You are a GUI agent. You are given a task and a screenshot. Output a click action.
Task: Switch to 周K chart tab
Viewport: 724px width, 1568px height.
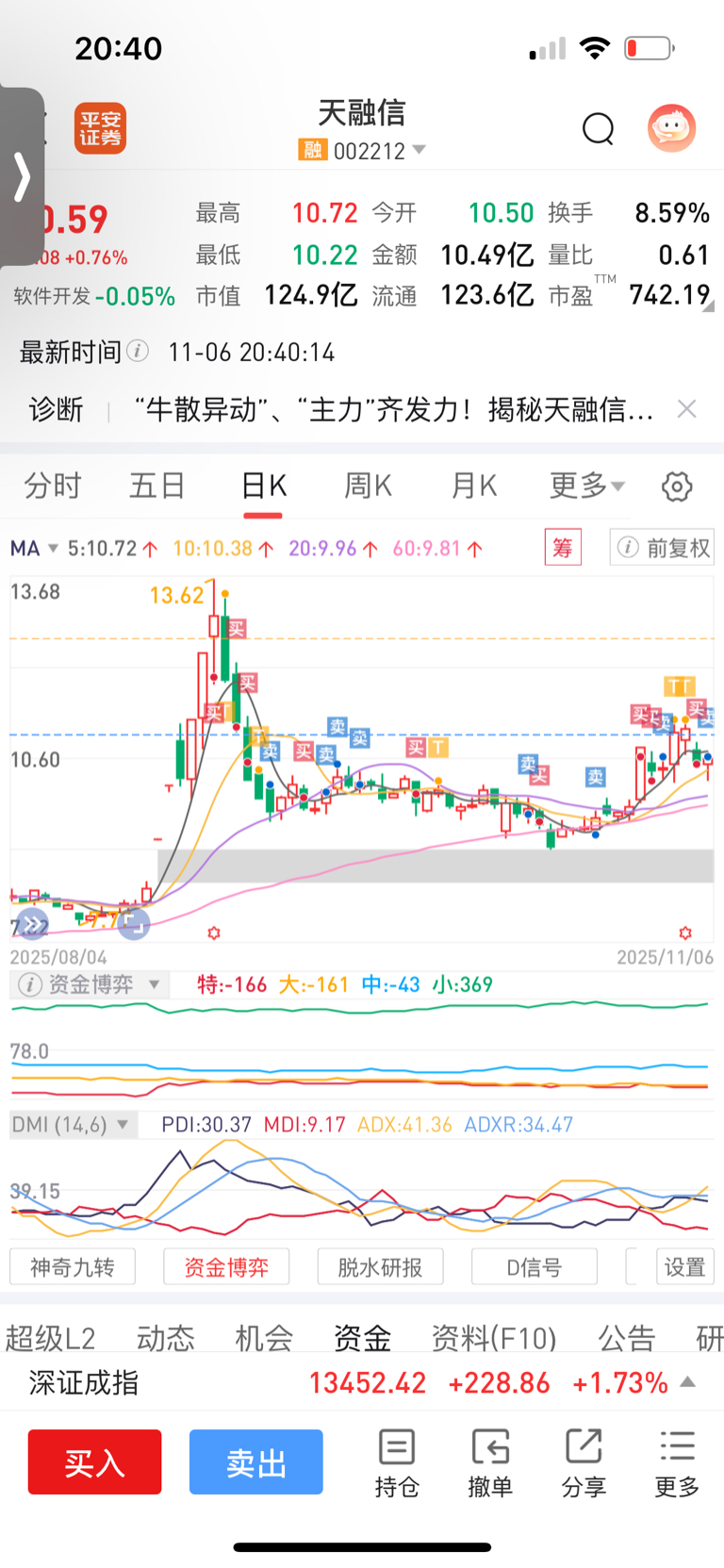(x=368, y=486)
